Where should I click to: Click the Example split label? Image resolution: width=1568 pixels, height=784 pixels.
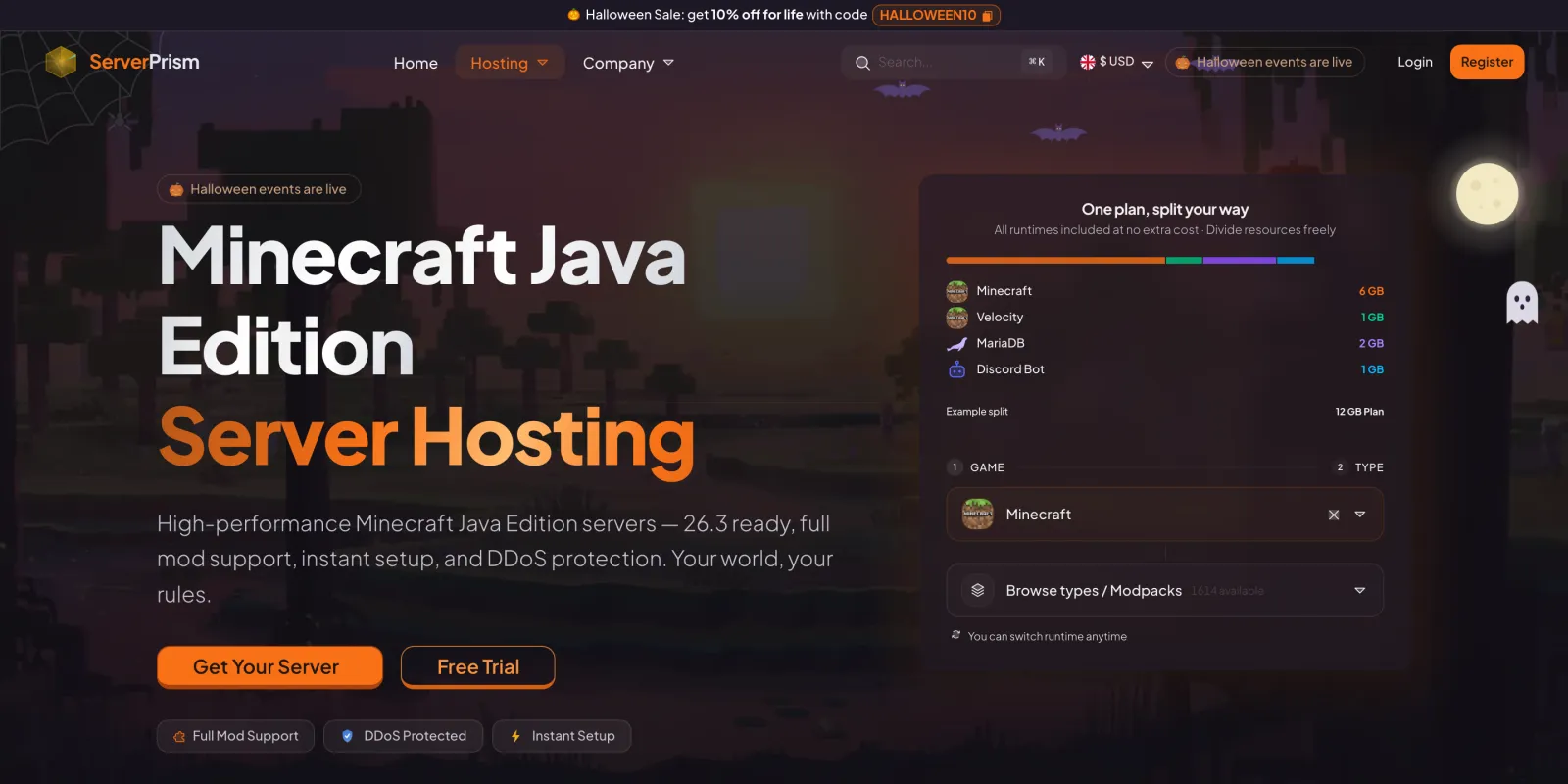point(977,412)
